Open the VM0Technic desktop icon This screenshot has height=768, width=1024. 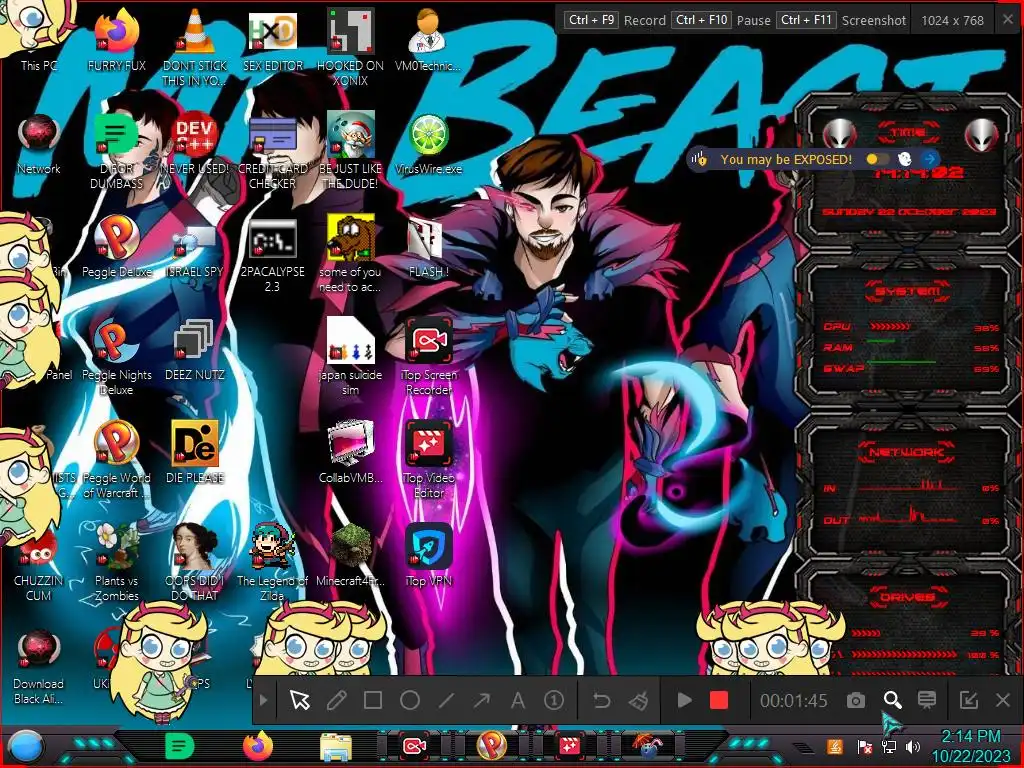click(x=428, y=31)
